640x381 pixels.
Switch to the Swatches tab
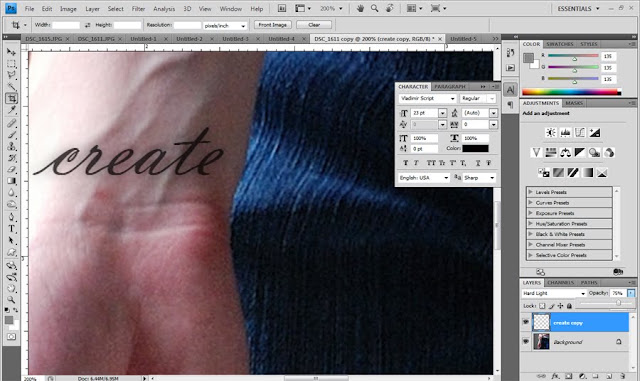[x=560, y=44]
